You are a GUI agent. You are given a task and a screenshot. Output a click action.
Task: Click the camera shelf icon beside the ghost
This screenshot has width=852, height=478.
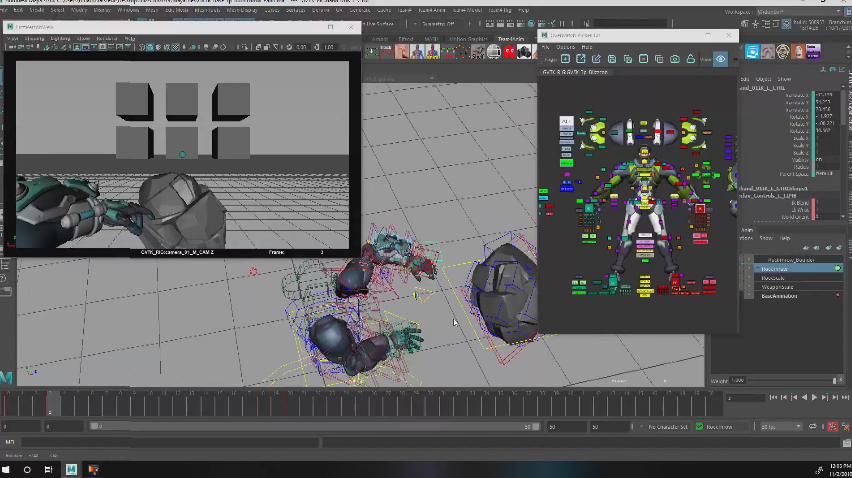pos(524,52)
